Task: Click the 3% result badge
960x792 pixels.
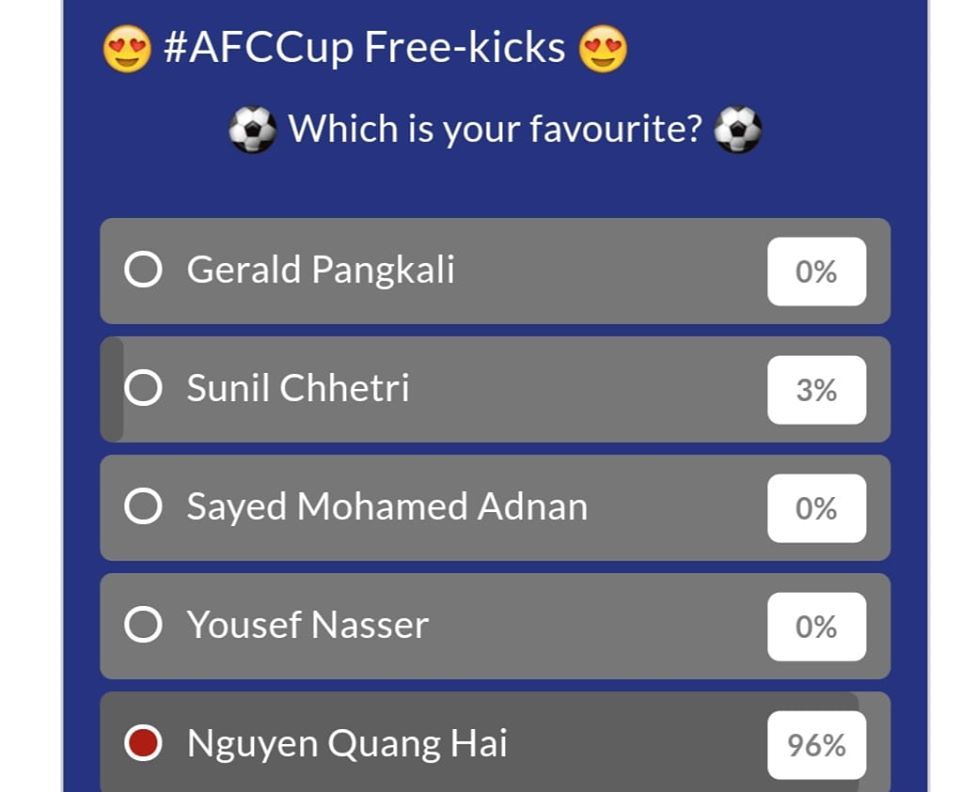Action: pos(816,389)
